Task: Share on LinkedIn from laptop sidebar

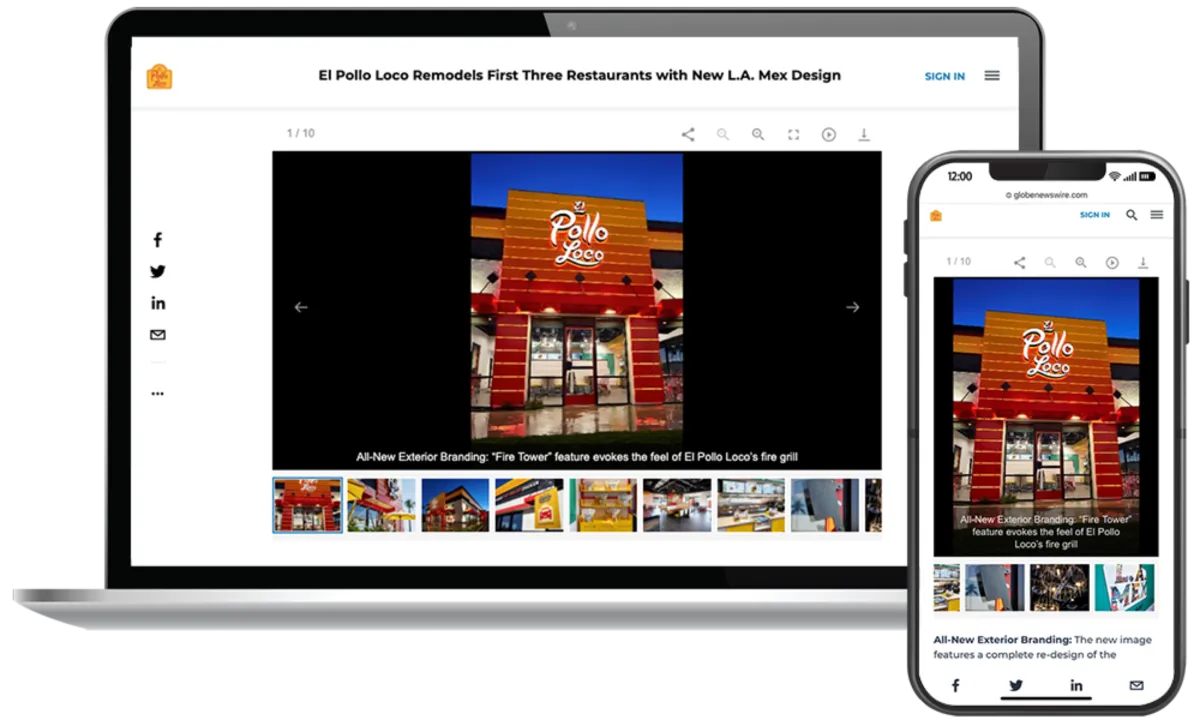Action: click(157, 303)
